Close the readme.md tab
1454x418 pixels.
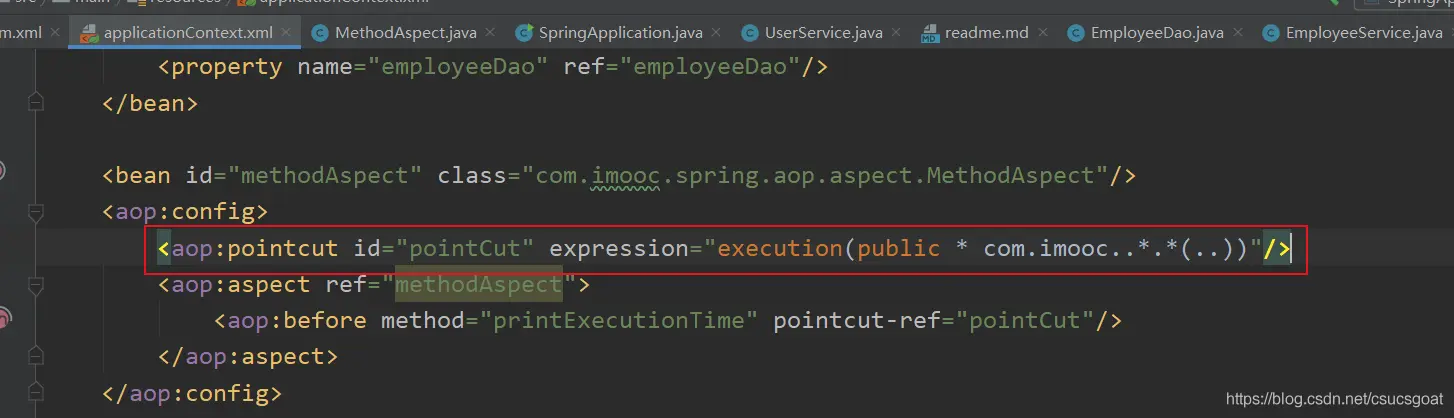coord(1044,32)
